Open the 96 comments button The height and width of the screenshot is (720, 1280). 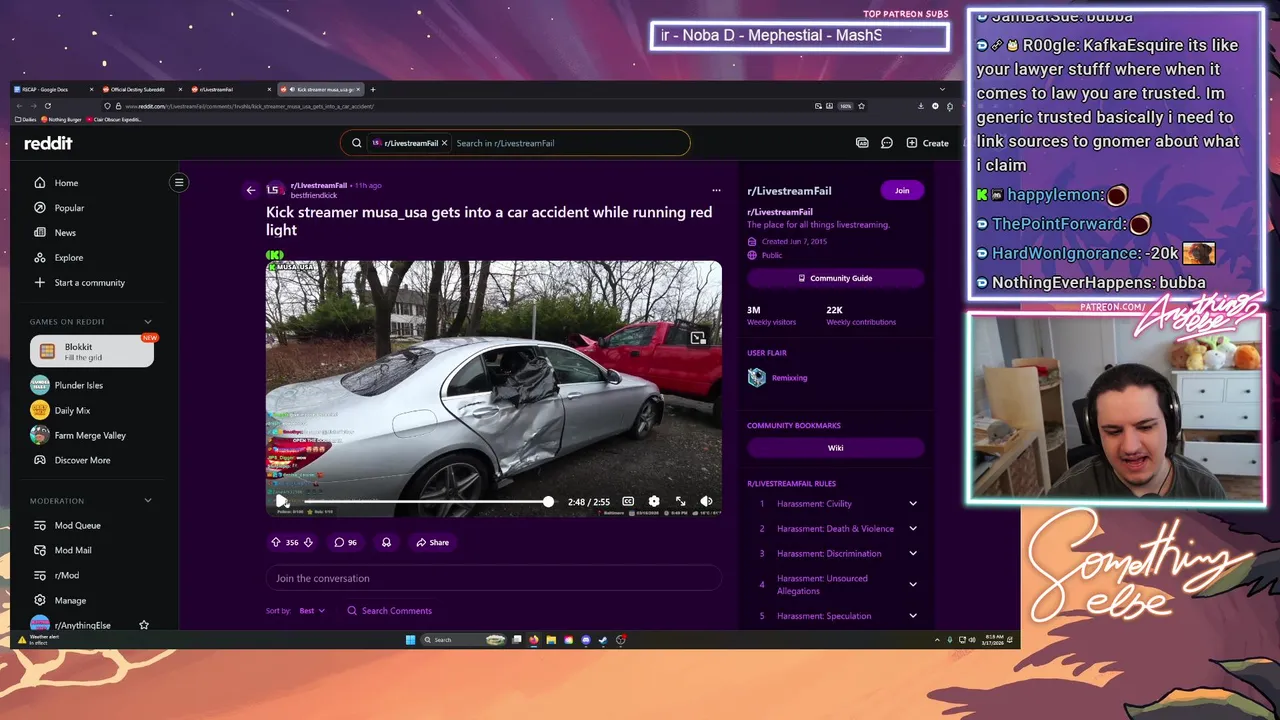coord(345,542)
